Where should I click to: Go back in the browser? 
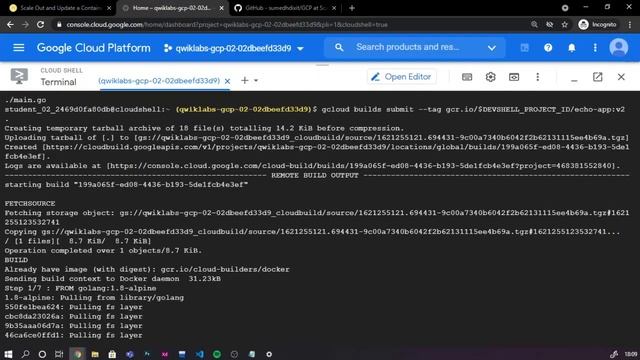tap(10, 24)
